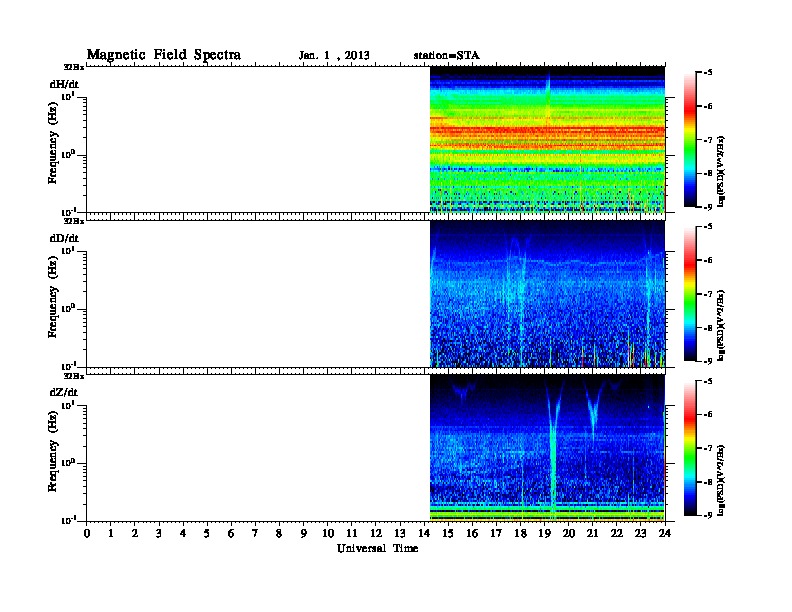Click hour 19 on the time axis
The image size is (792, 612).
[x=544, y=534]
